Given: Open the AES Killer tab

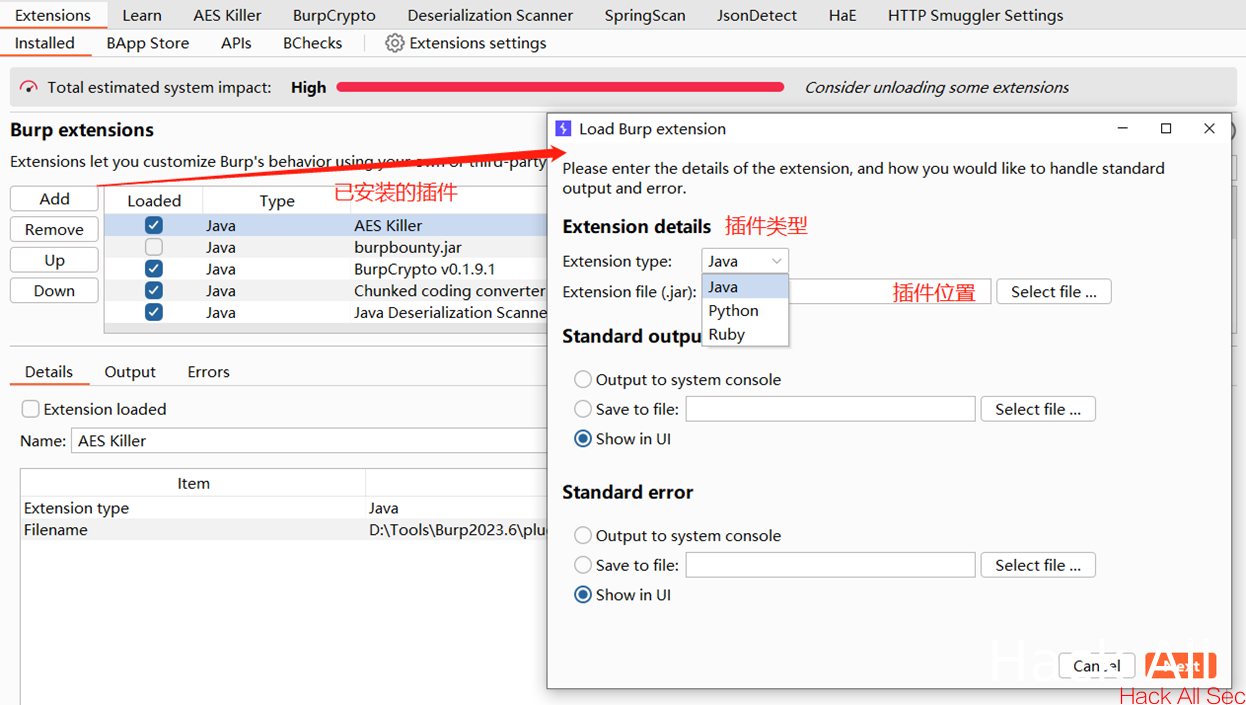Looking at the screenshot, I should (227, 15).
